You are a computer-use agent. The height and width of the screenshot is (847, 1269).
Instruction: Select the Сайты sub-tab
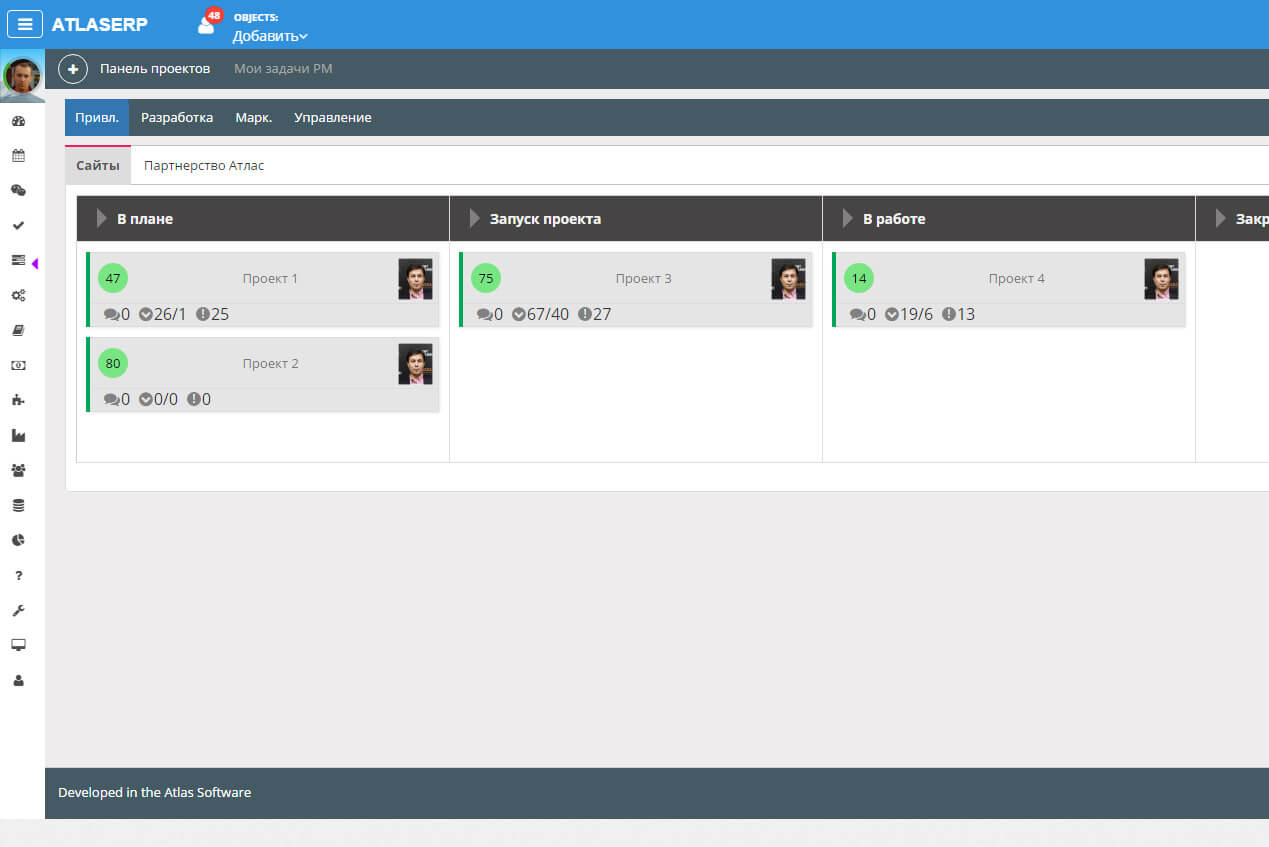(x=98, y=165)
